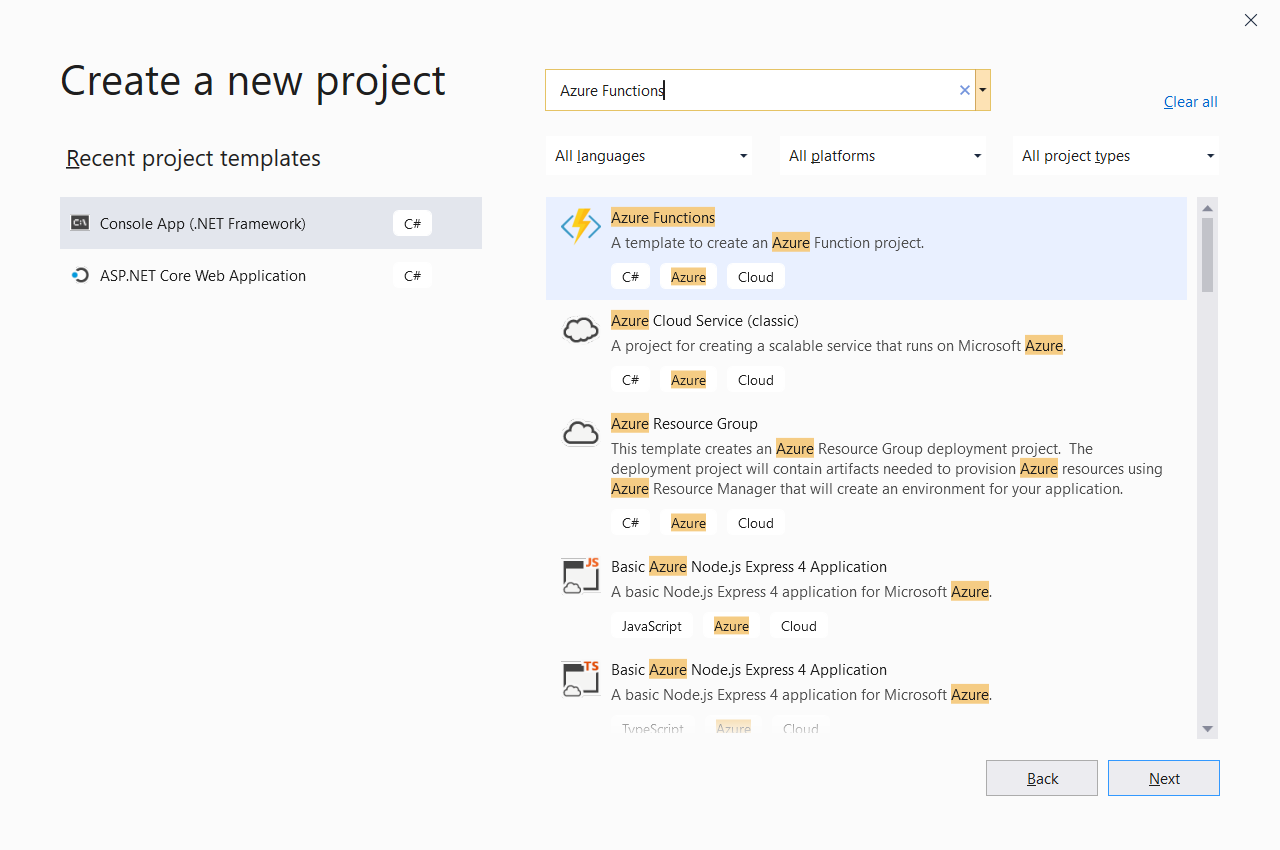Image resolution: width=1280 pixels, height=850 pixels.
Task: Click the template list scrollbar thumb
Action: [1207, 255]
